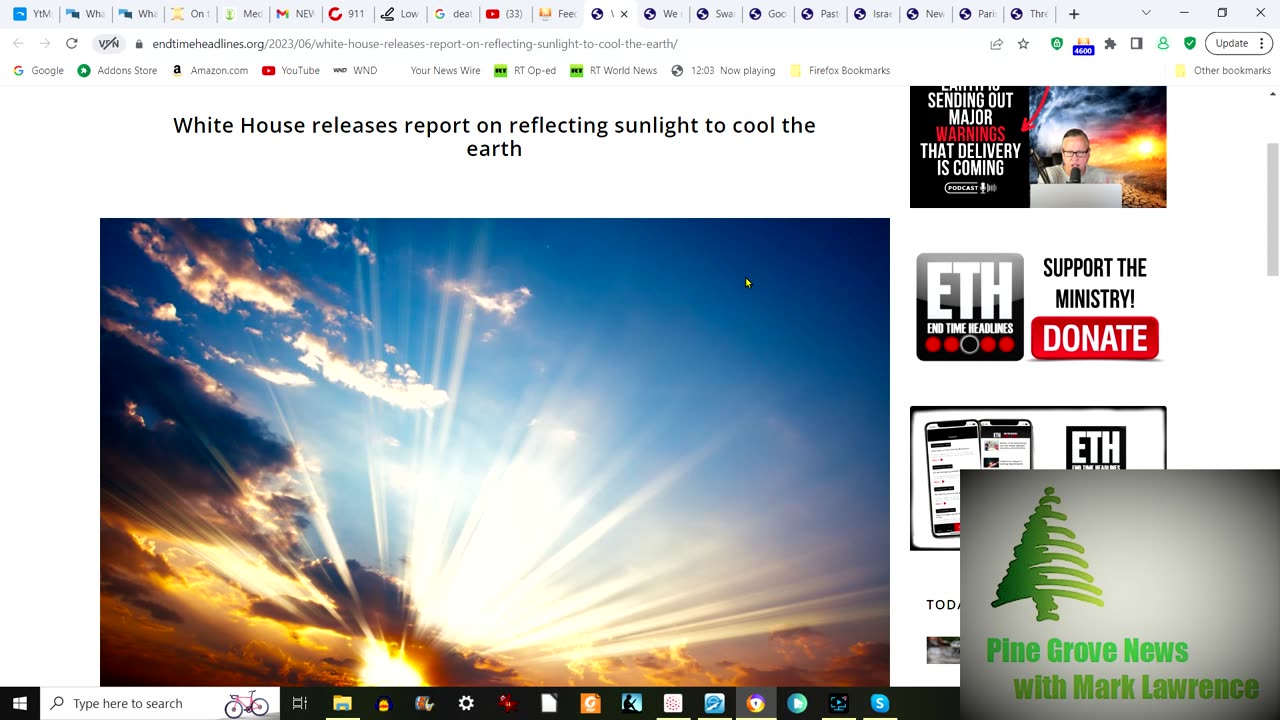Open RT World News bookmark
Viewport: 1280px width, 720px height.
click(613, 70)
